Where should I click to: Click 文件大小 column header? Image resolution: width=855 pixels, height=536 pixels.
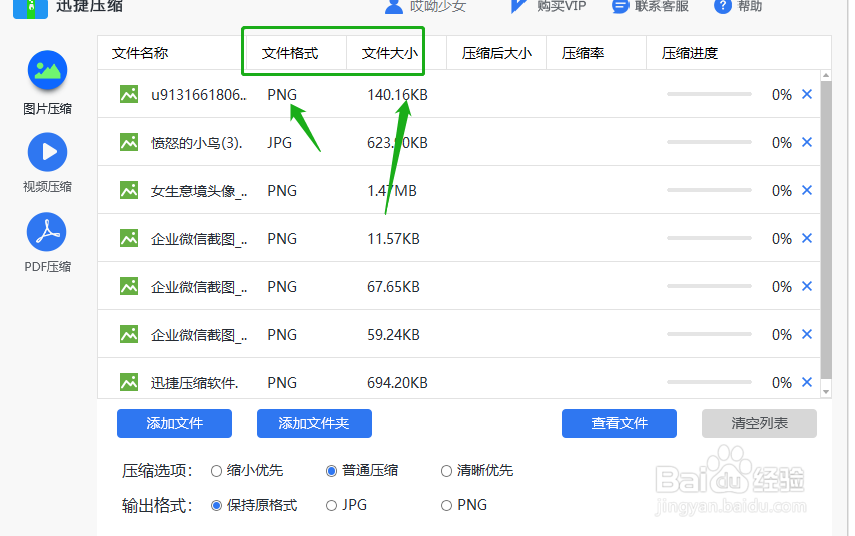coord(390,53)
